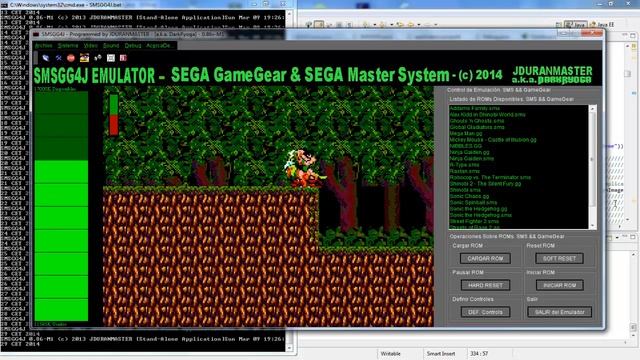Click the emulated game screen
Viewport: 640px width, 360px height.
pos(268,206)
